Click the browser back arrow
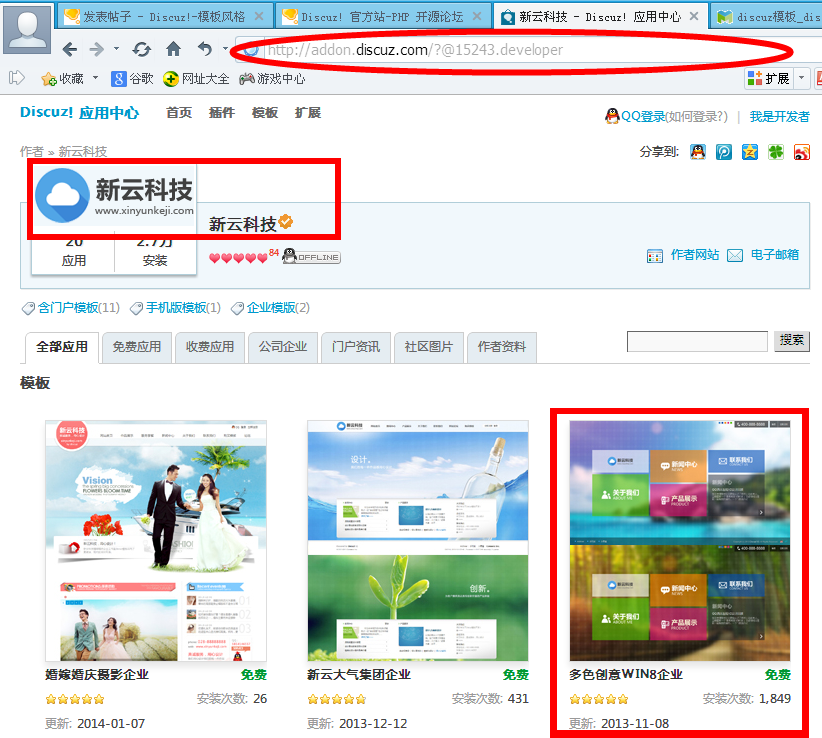This screenshot has width=822, height=738. coord(69,50)
